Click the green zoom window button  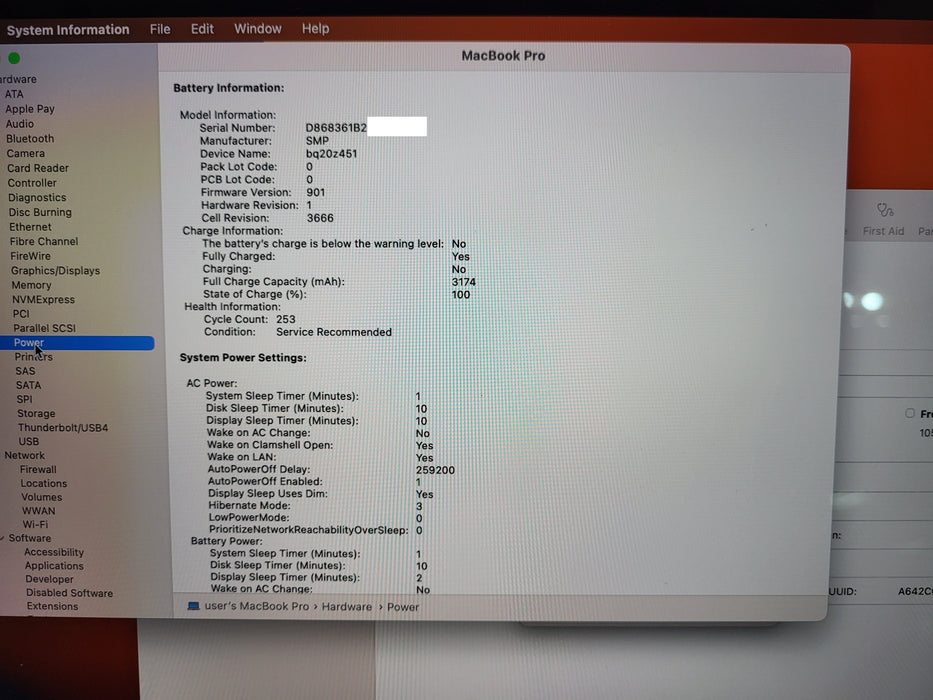pyautogui.click(x=14, y=58)
